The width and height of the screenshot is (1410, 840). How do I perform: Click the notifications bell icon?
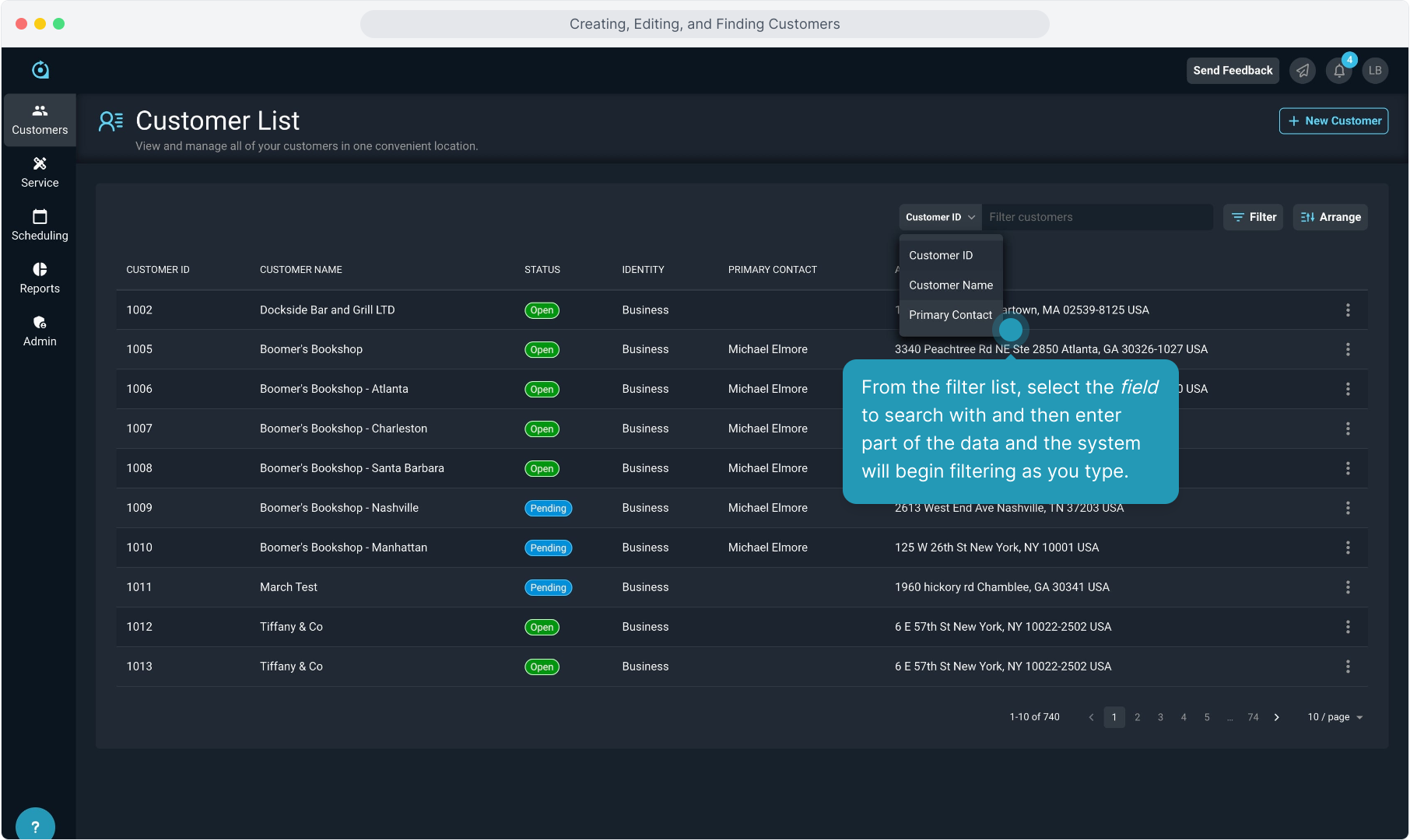(1339, 71)
